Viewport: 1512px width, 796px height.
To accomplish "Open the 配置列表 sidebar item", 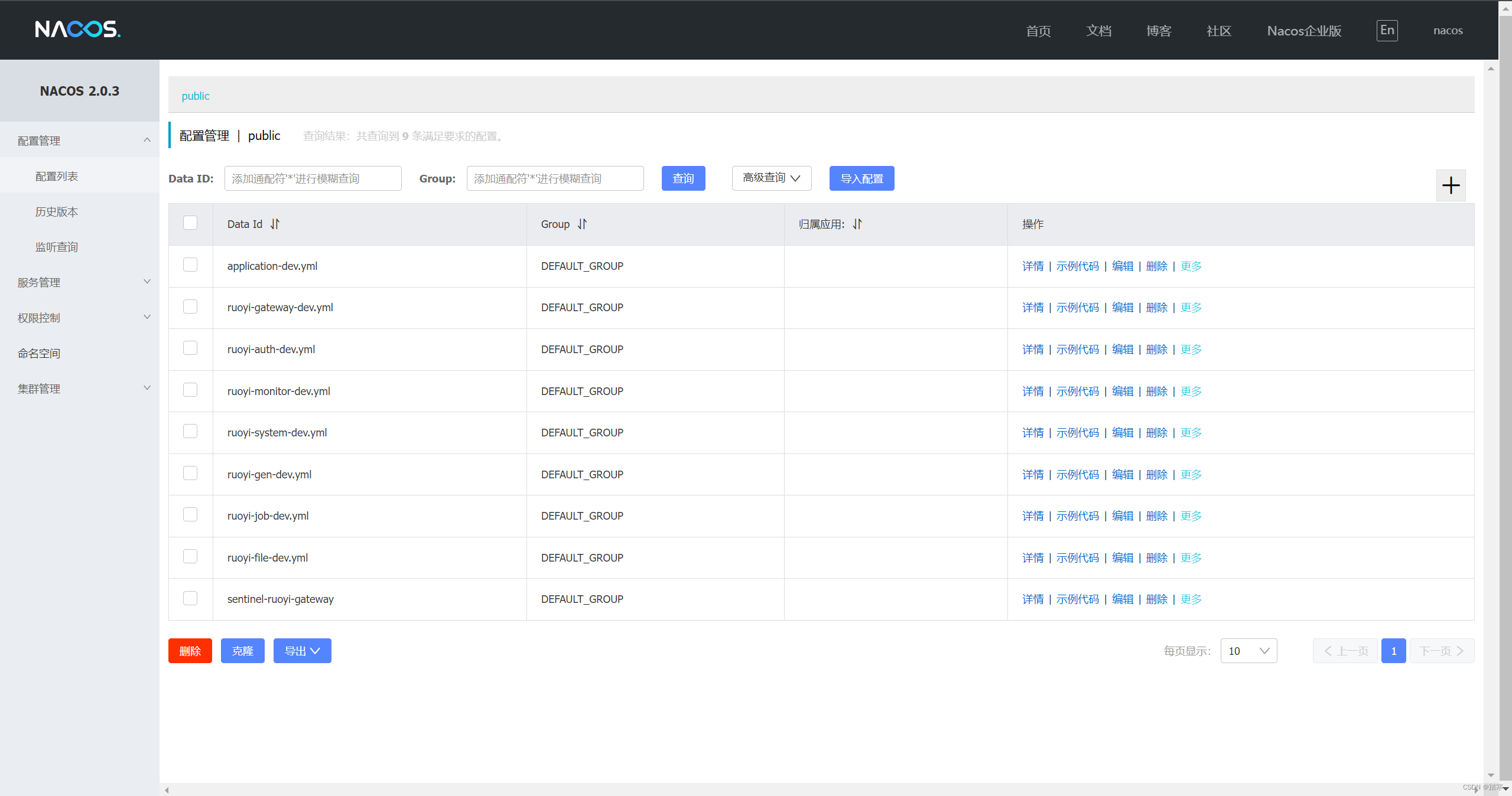I will click(79, 176).
